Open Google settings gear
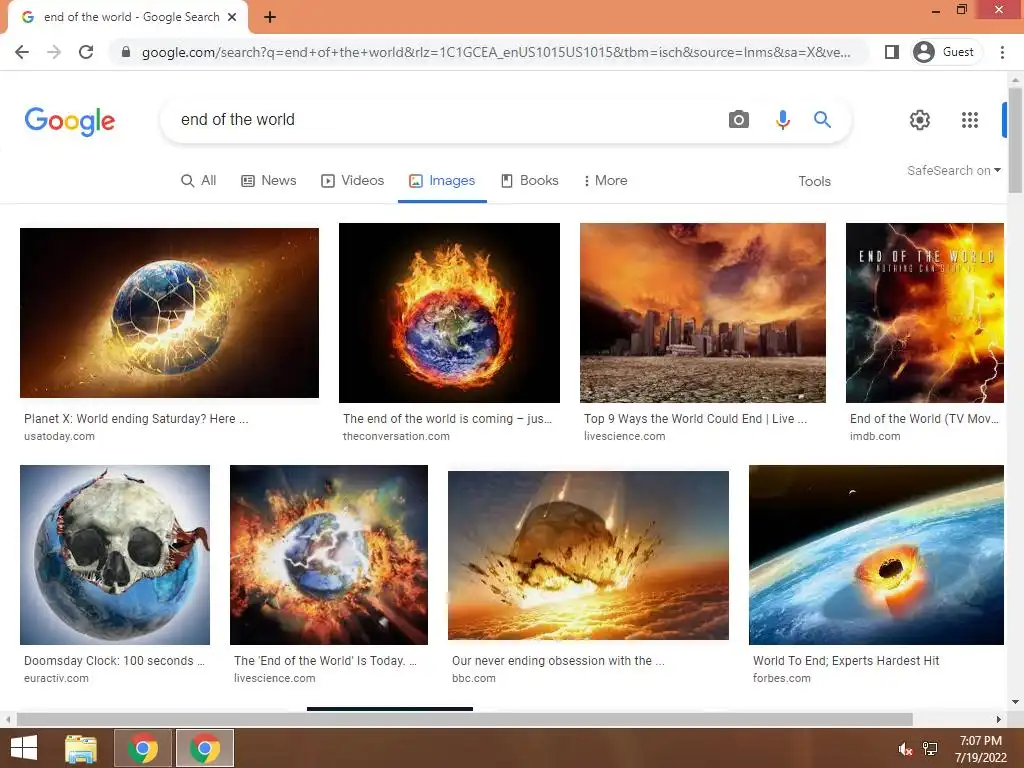 click(920, 120)
